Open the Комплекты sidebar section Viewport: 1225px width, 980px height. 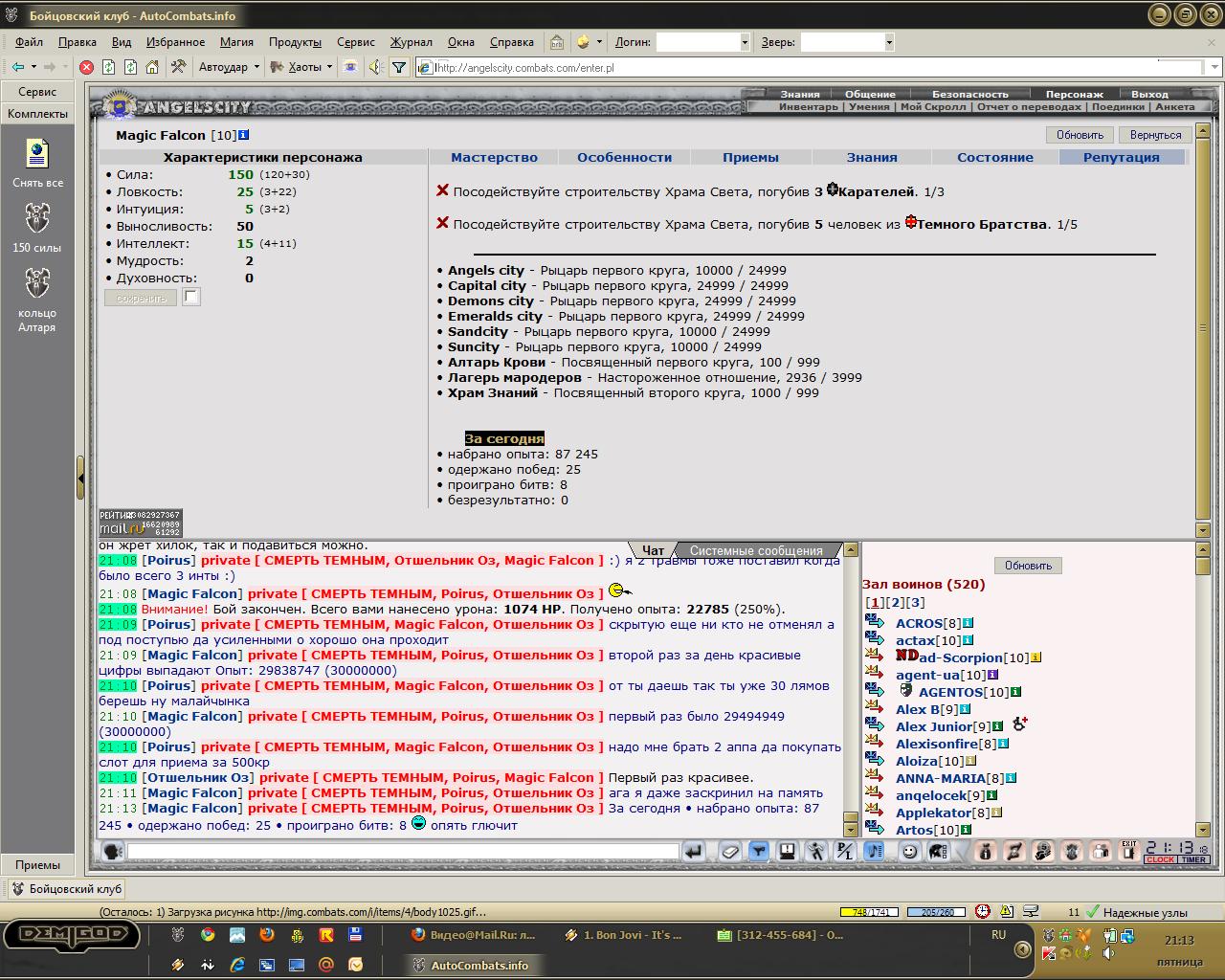click(37, 114)
